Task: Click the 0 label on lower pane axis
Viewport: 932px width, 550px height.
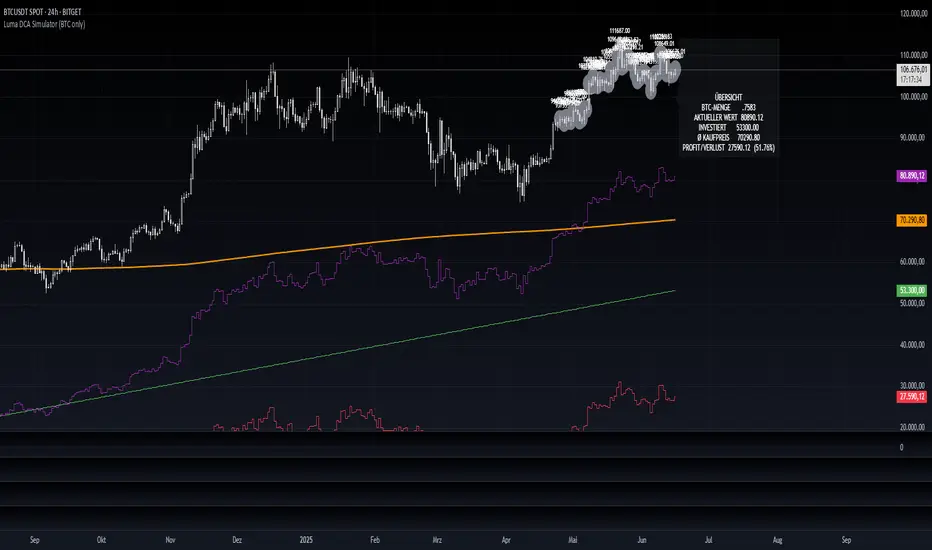Action: [902, 447]
